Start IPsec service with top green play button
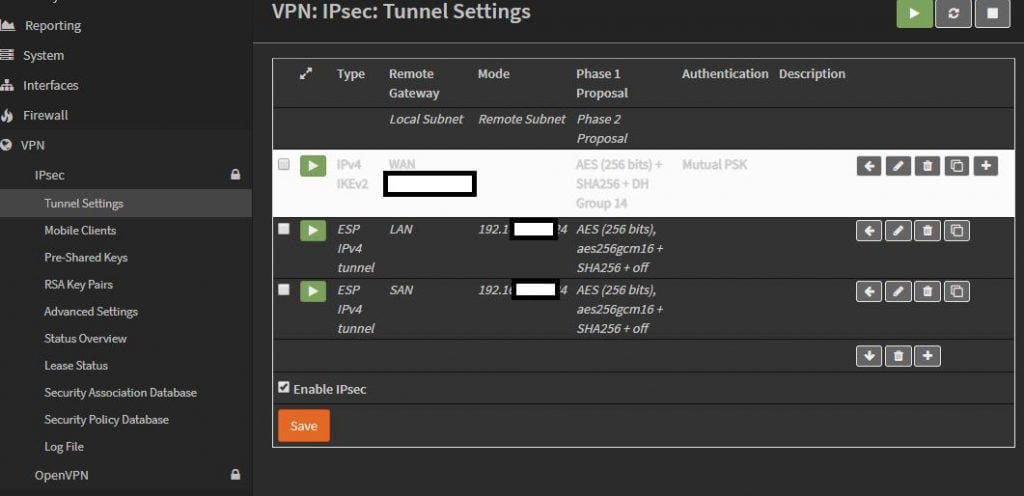Image resolution: width=1024 pixels, height=496 pixels. pos(914,14)
